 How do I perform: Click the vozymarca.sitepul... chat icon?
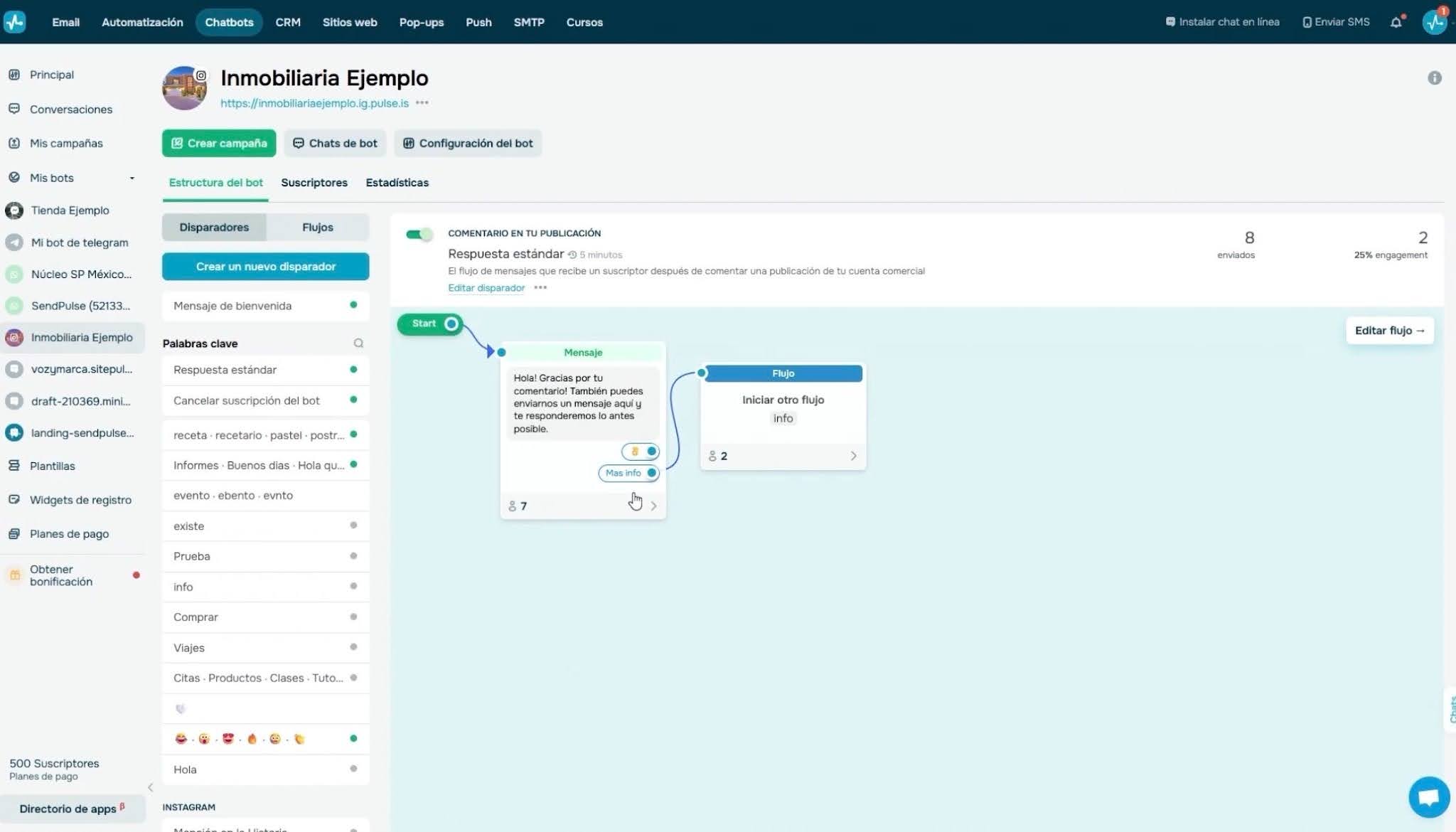click(14, 369)
